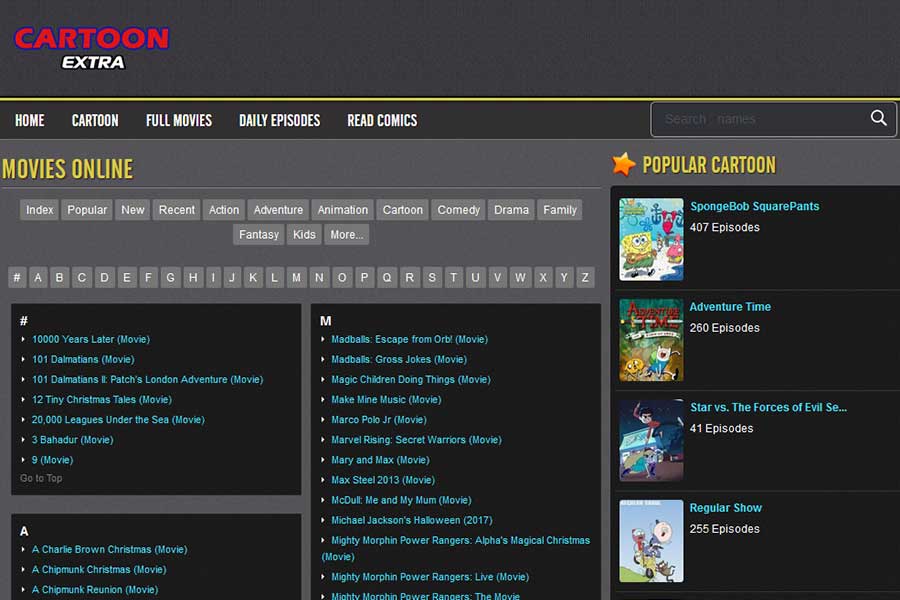The height and width of the screenshot is (600, 900).
Task: Jump to letter K in the index
Action: [x=253, y=278]
